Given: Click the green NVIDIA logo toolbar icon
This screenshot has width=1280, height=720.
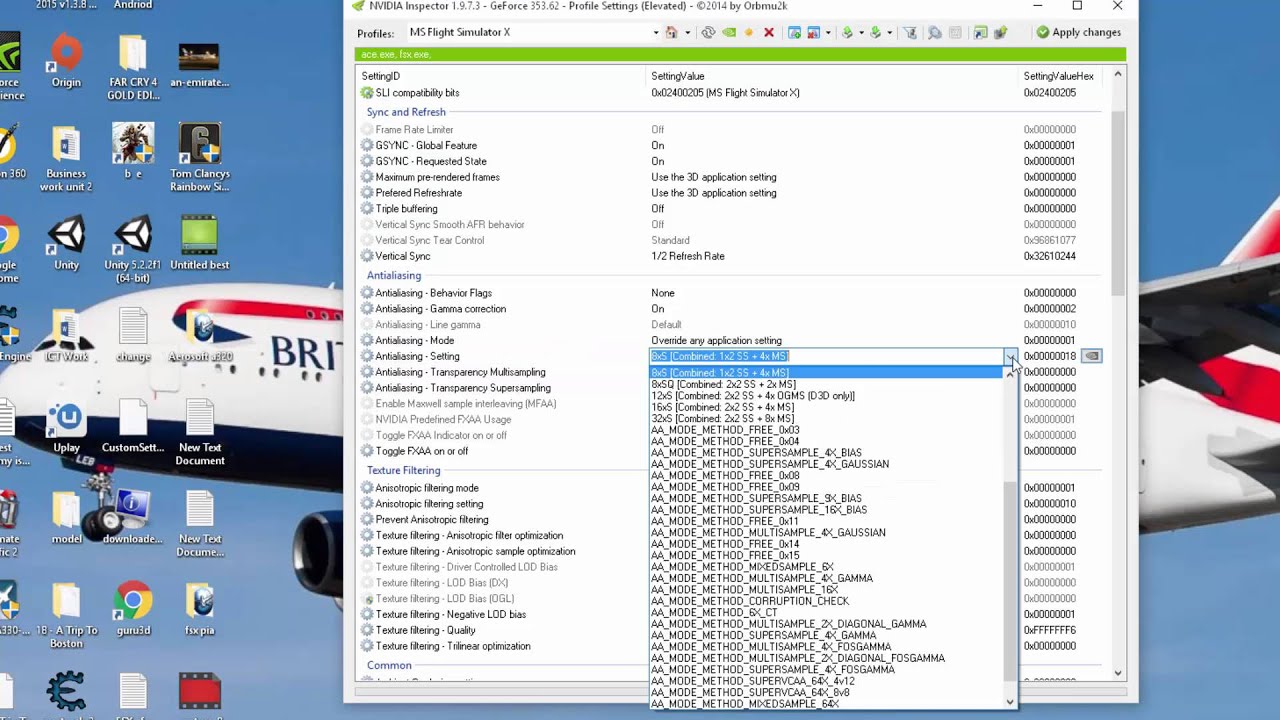Looking at the screenshot, I should click(729, 32).
